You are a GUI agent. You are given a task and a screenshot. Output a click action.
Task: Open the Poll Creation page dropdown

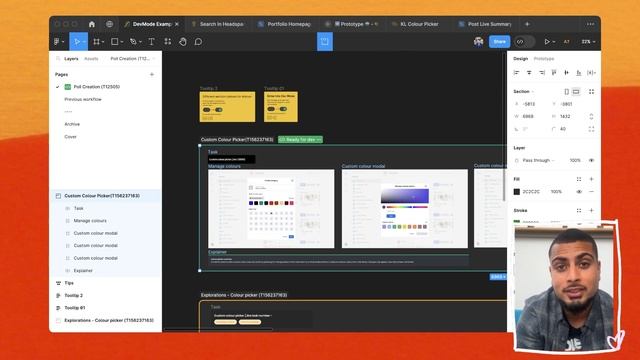(x=133, y=59)
